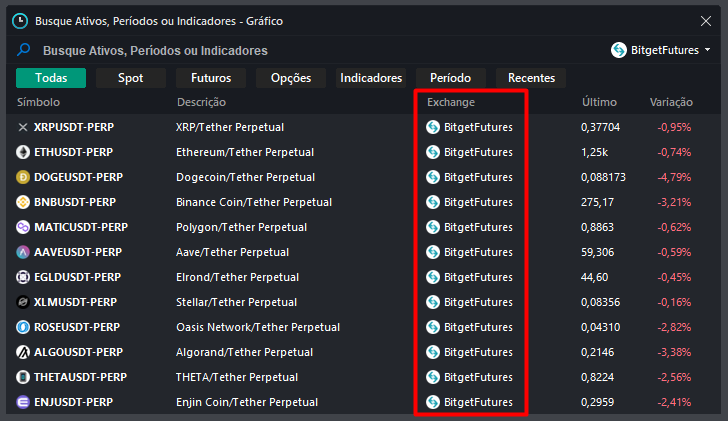Image resolution: width=728 pixels, height=421 pixels.
Task: Click the clock icon in the title bar
Action: click(x=20, y=21)
